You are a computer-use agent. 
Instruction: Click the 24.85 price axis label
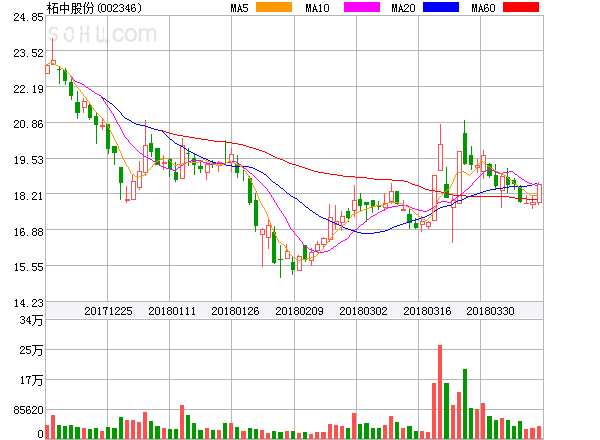coord(29,17)
